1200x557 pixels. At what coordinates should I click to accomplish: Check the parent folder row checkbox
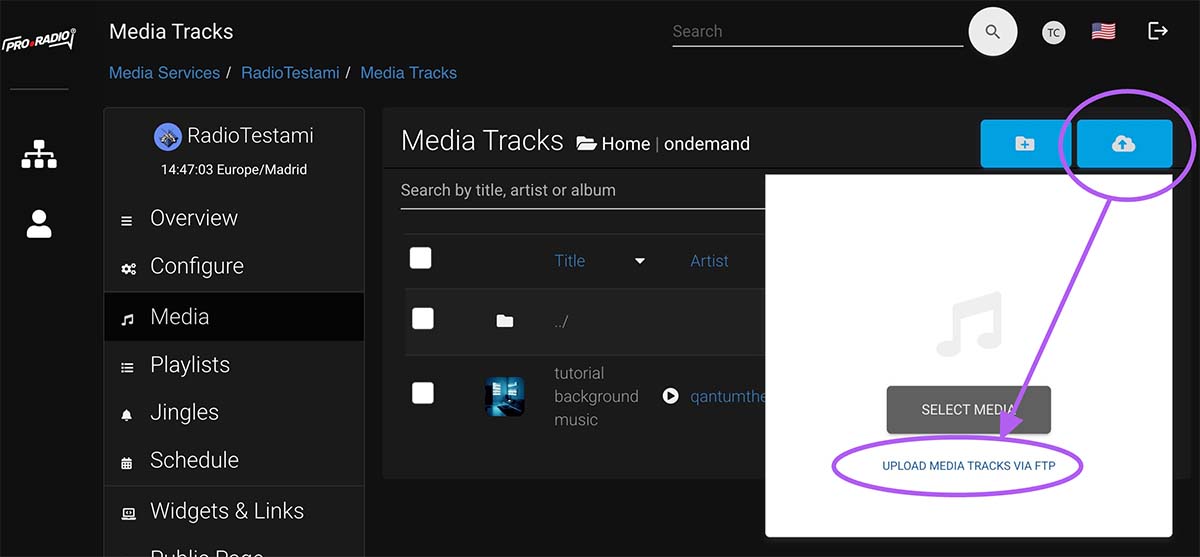pyautogui.click(x=423, y=318)
